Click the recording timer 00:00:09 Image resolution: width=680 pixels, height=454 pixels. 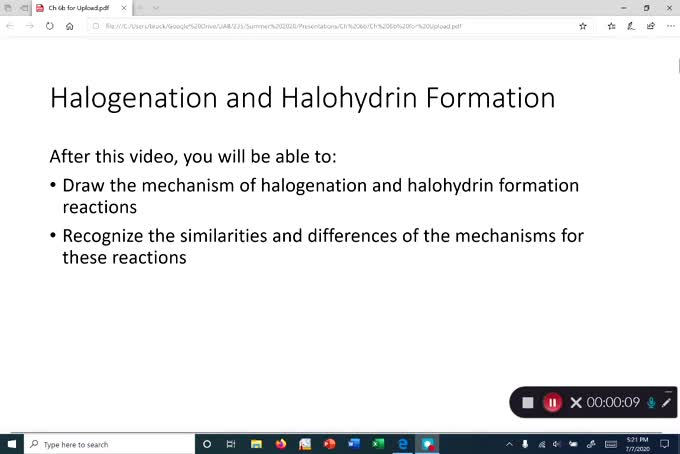[613, 403]
